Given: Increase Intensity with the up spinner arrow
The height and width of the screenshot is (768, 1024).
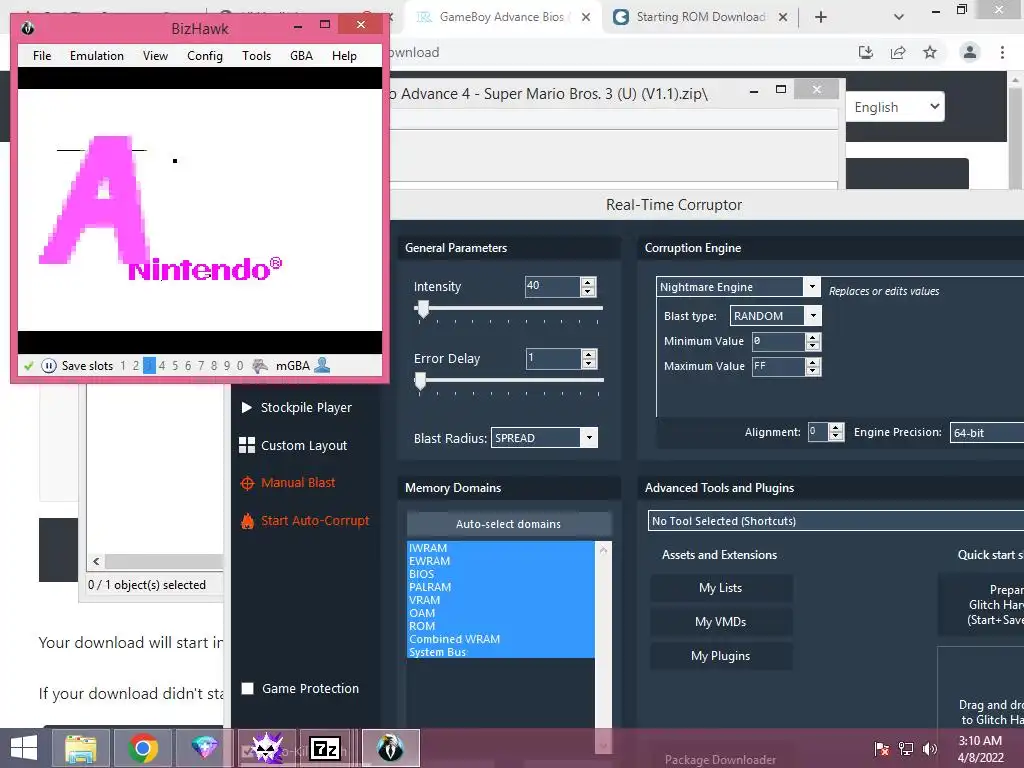Looking at the screenshot, I should (x=588, y=282).
